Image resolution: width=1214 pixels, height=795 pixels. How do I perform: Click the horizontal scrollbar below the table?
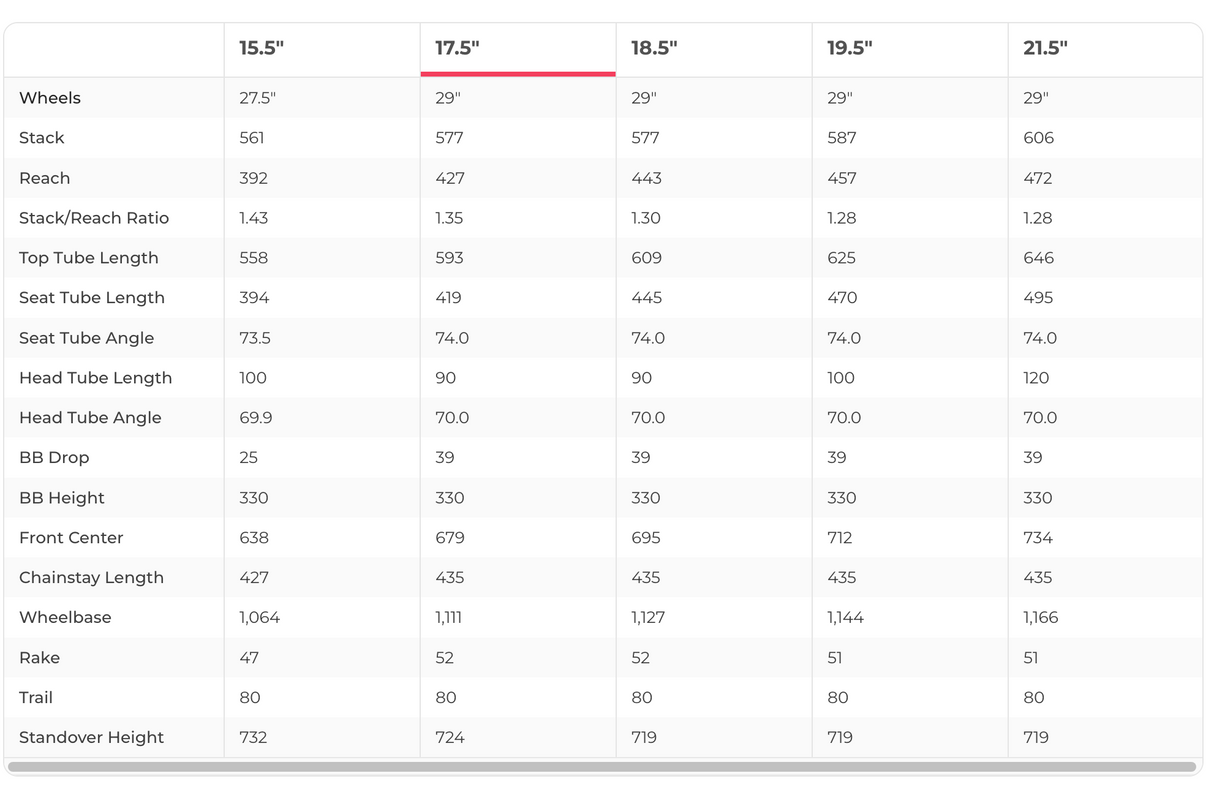tap(601, 767)
